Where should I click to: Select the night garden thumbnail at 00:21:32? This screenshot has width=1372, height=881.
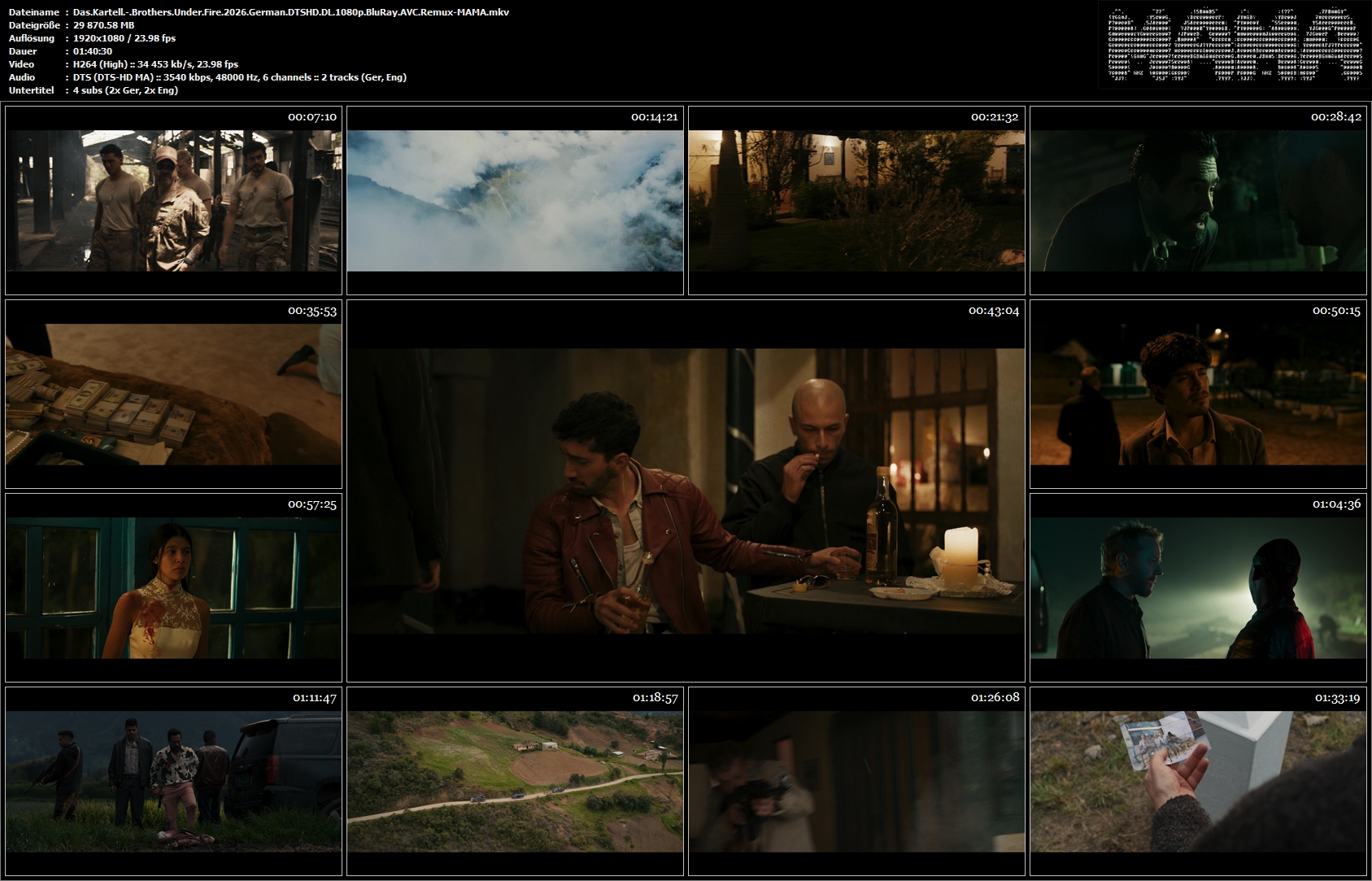pyautogui.click(x=856, y=200)
